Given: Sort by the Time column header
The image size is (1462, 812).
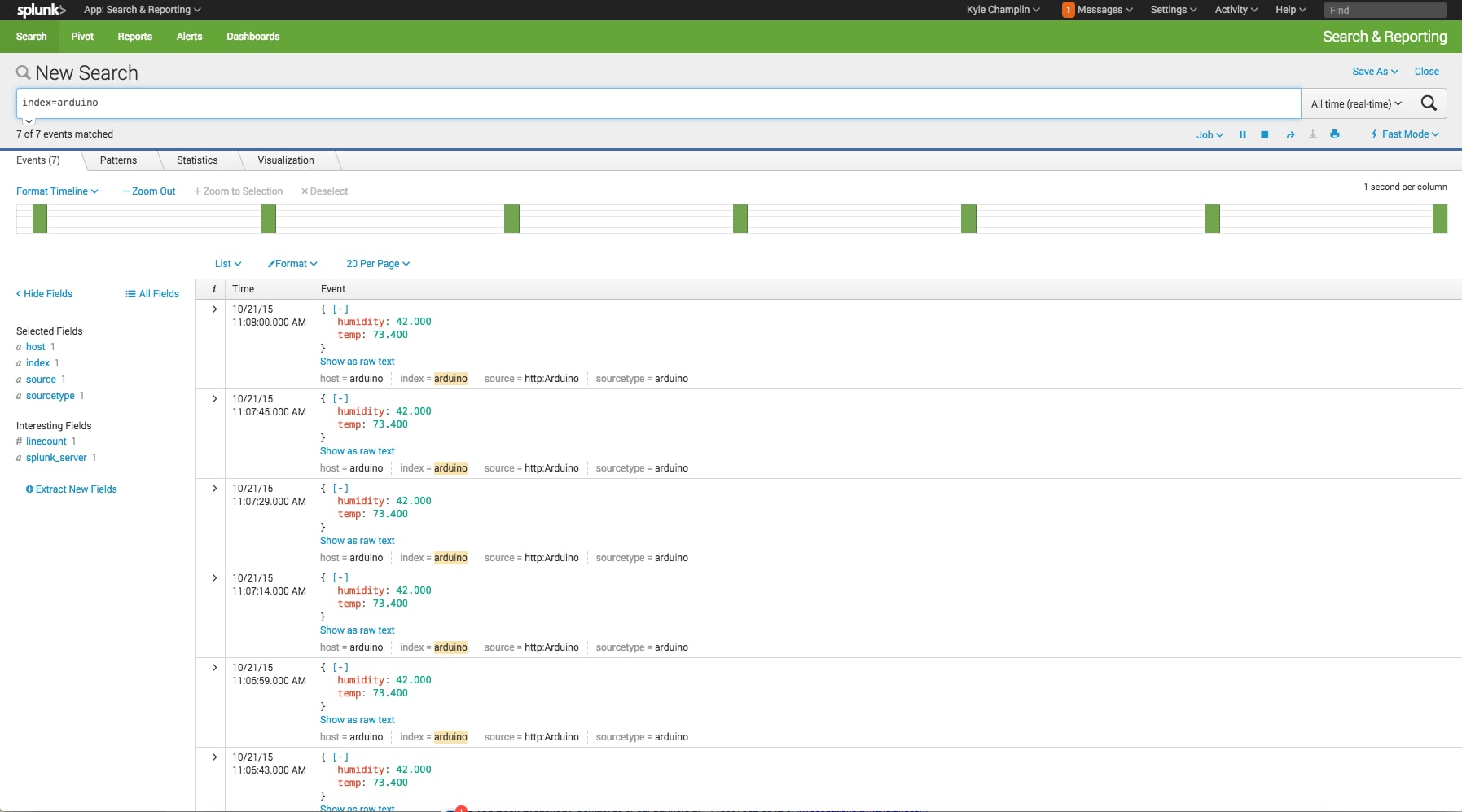Looking at the screenshot, I should [x=244, y=289].
